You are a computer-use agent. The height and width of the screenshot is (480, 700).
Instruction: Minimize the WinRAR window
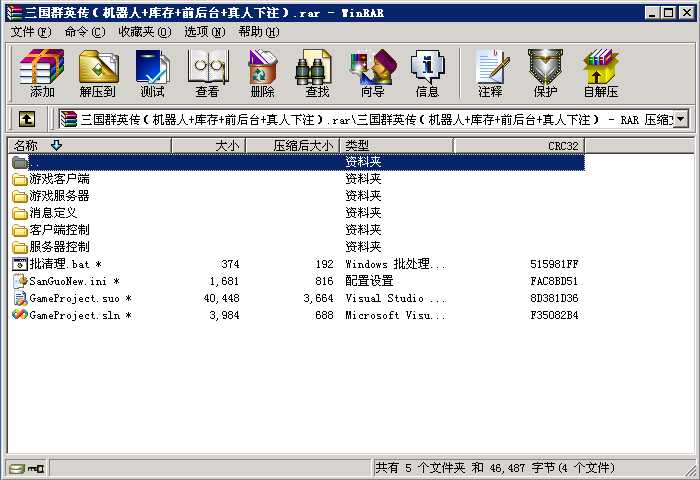pyautogui.click(x=652, y=13)
